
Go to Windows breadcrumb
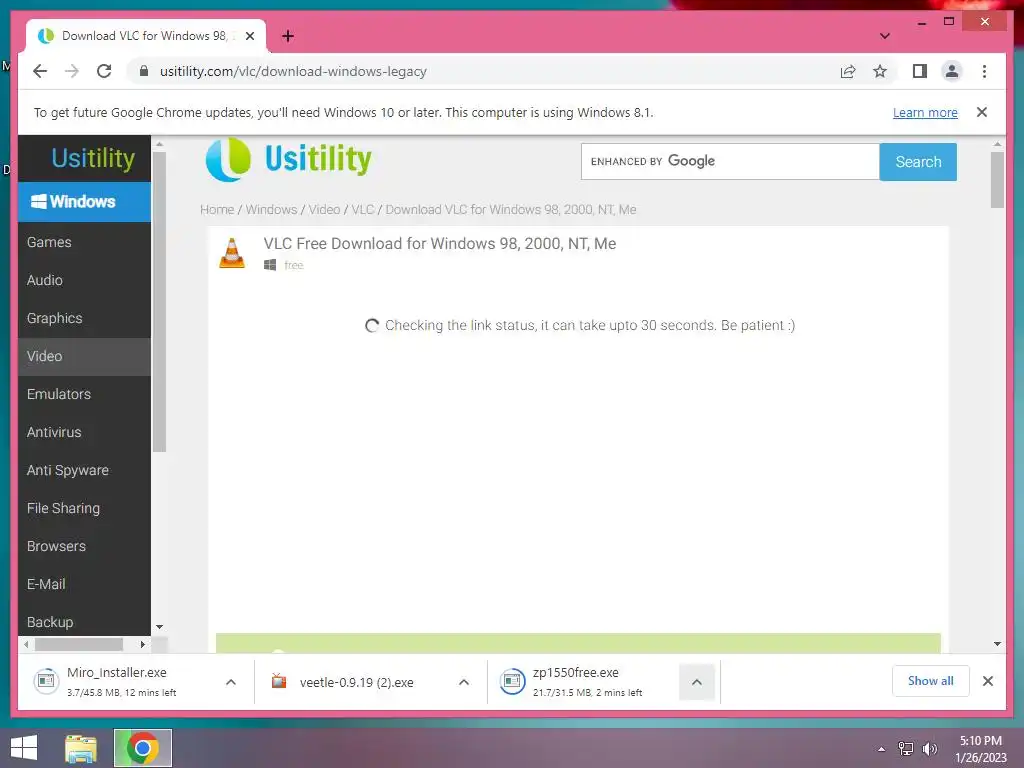click(271, 210)
